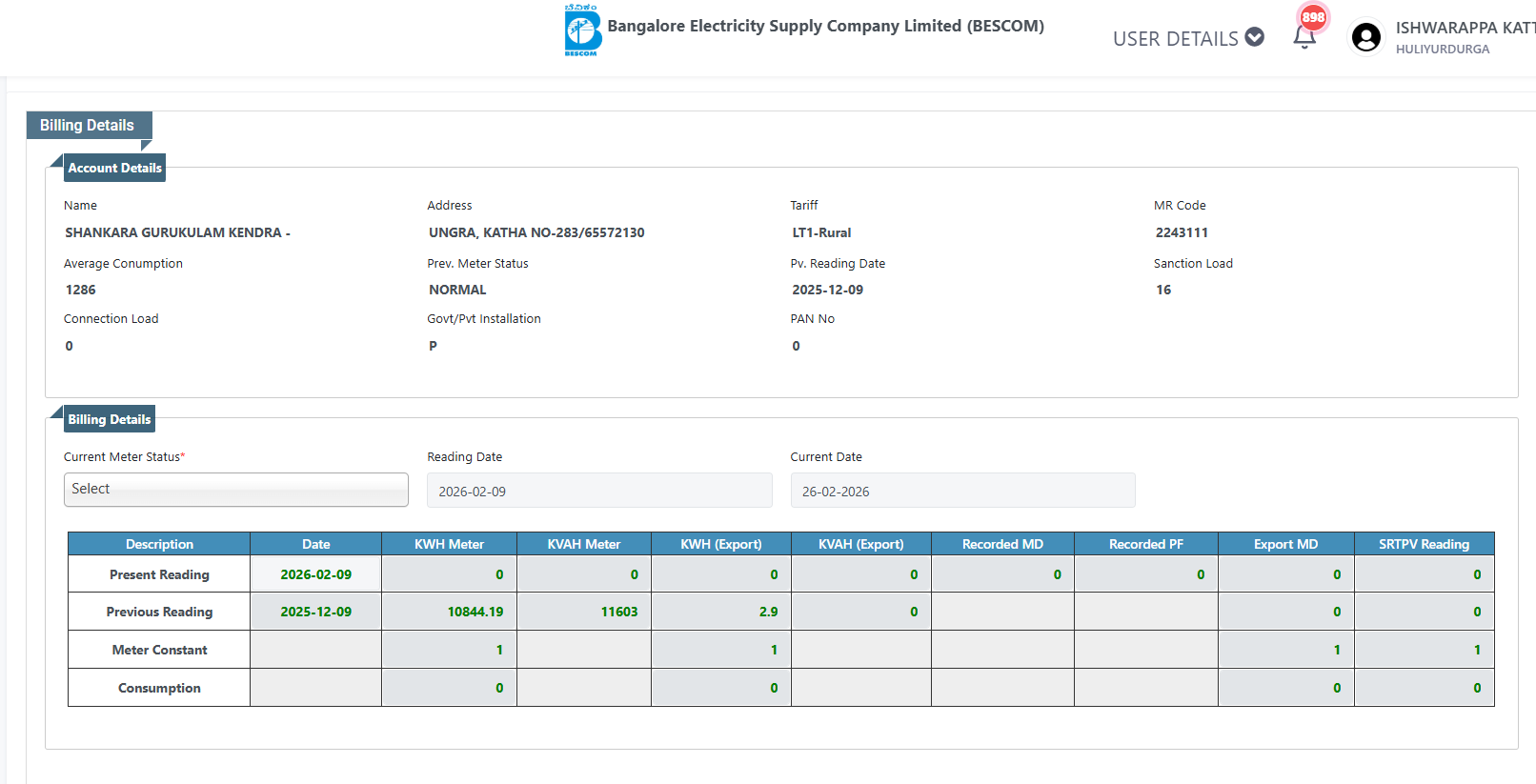Click the Present Reading SRTPV Reading cell
This screenshot has width=1536, height=784.
1424,574
